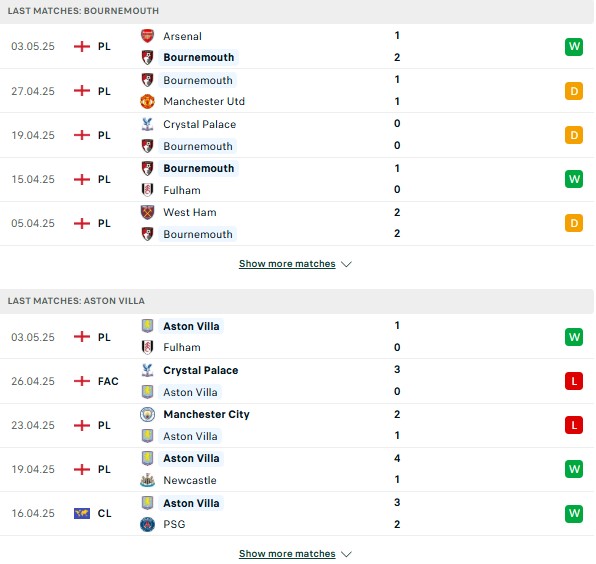Click the Newcastle club crest
This screenshot has width=596, height=564.
[x=147, y=480]
